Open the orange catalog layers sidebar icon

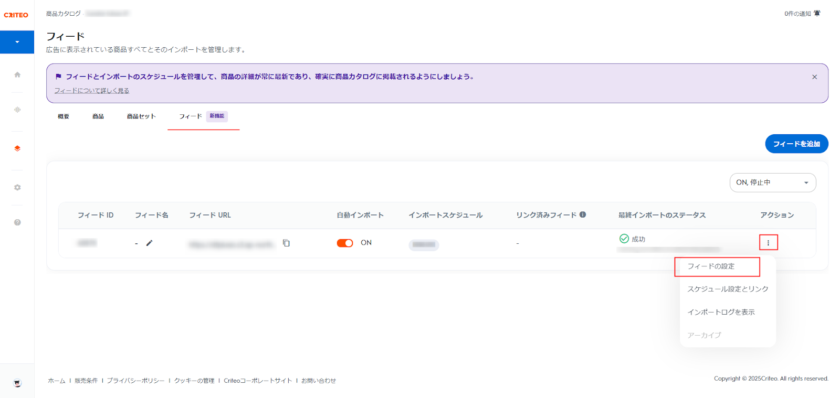pos(17,148)
